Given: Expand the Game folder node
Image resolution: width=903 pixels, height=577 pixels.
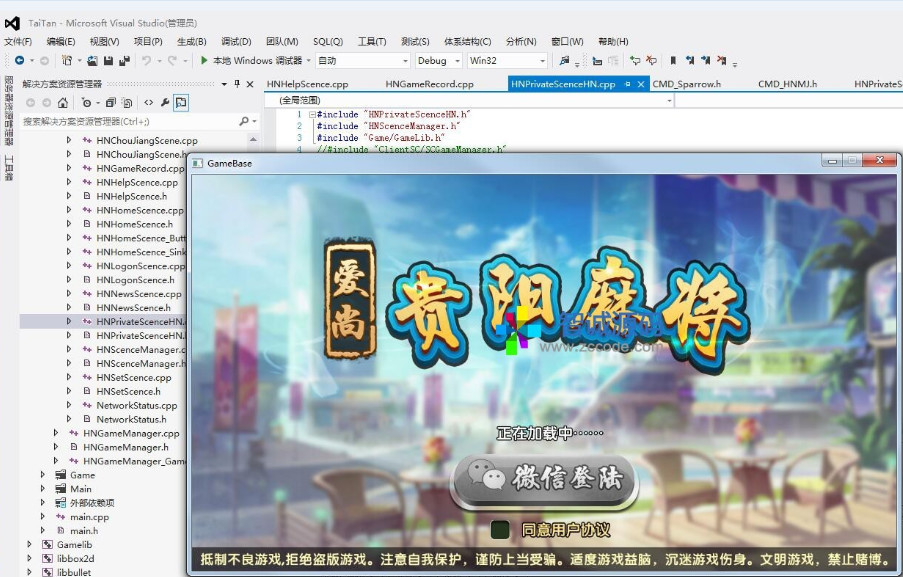Looking at the screenshot, I should 43,474.
